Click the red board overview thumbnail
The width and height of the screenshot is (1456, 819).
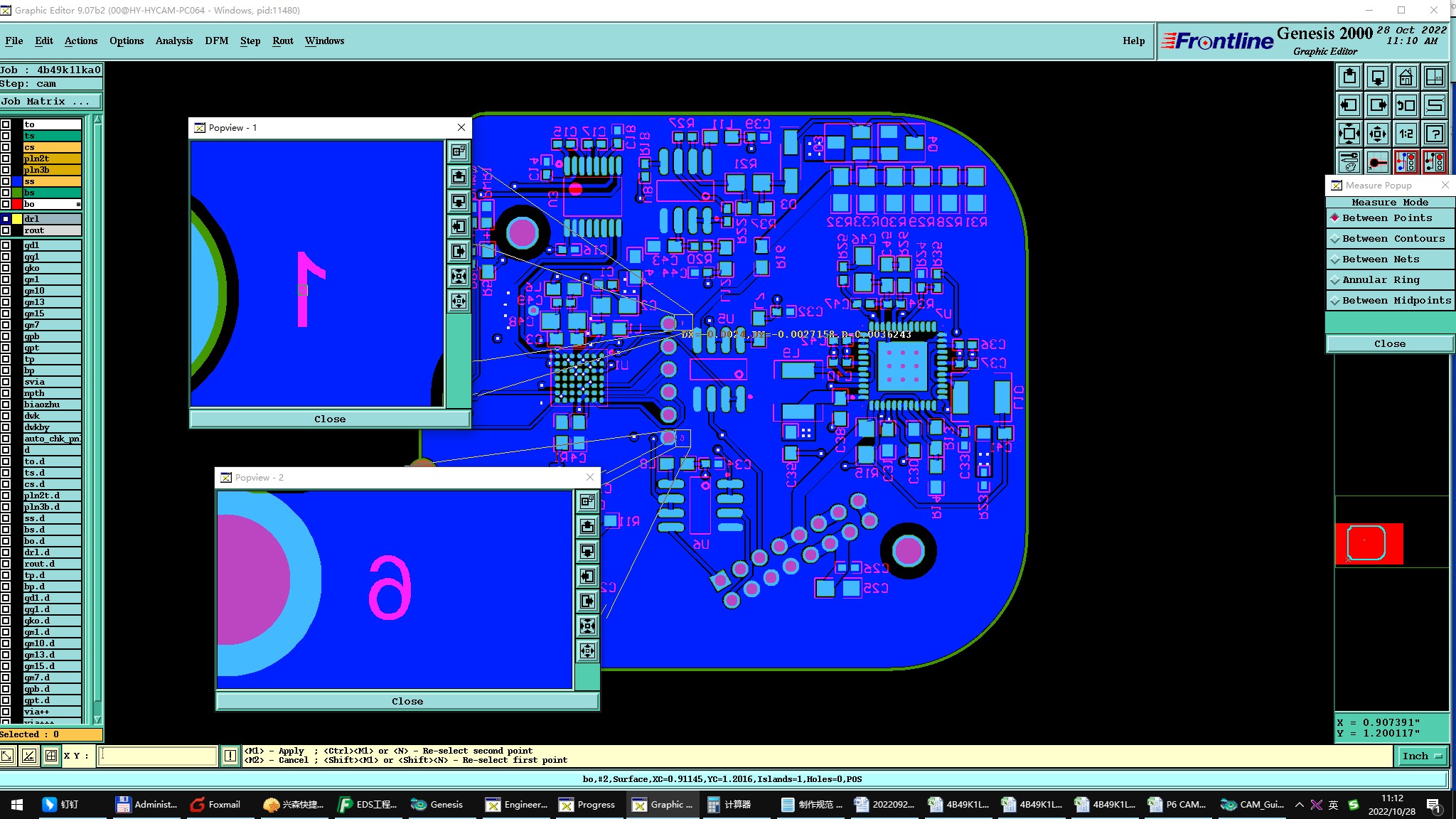(x=1369, y=544)
